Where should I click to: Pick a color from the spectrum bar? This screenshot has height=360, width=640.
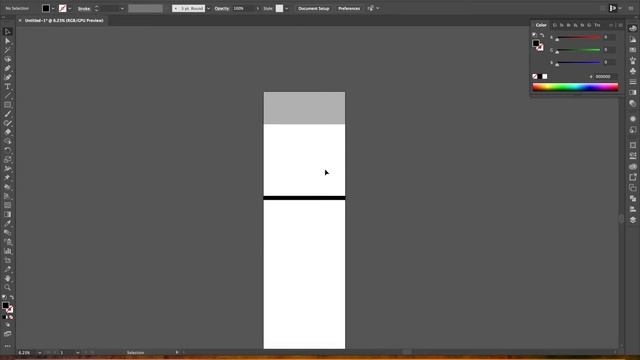(x=575, y=87)
